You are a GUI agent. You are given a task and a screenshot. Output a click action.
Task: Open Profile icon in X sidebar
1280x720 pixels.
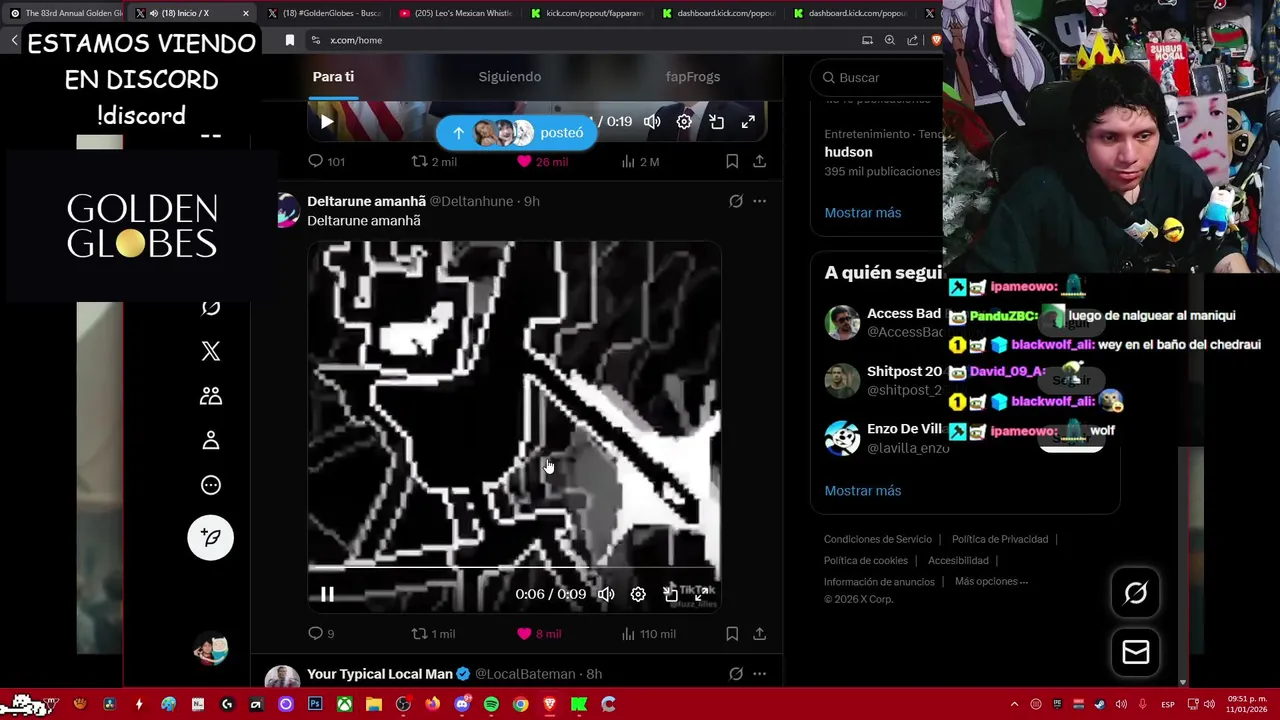pyautogui.click(x=211, y=440)
